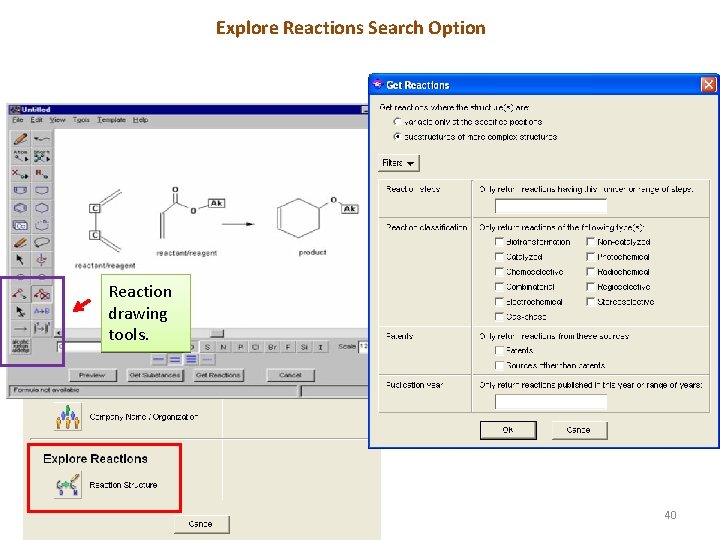Open the Edit menu
The width and height of the screenshot is (720, 540).
(x=36, y=120)
